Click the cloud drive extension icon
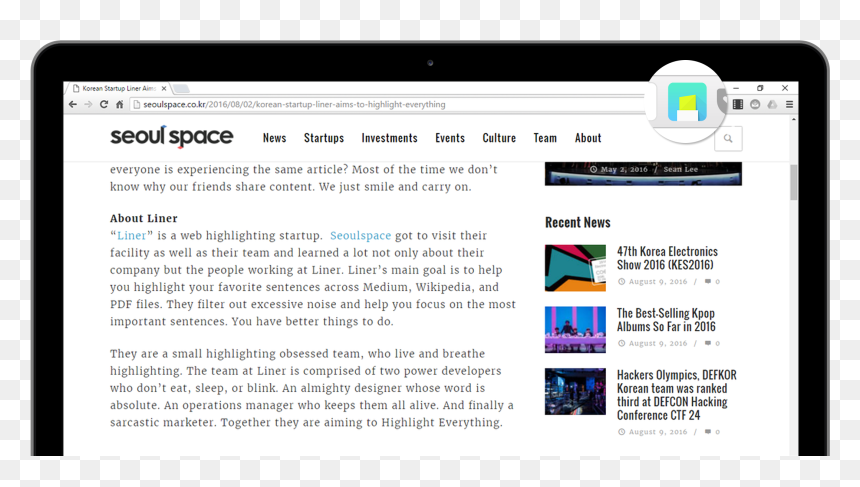Image resolution: width=860 pixels, height=487 pixels. [772, 104]
